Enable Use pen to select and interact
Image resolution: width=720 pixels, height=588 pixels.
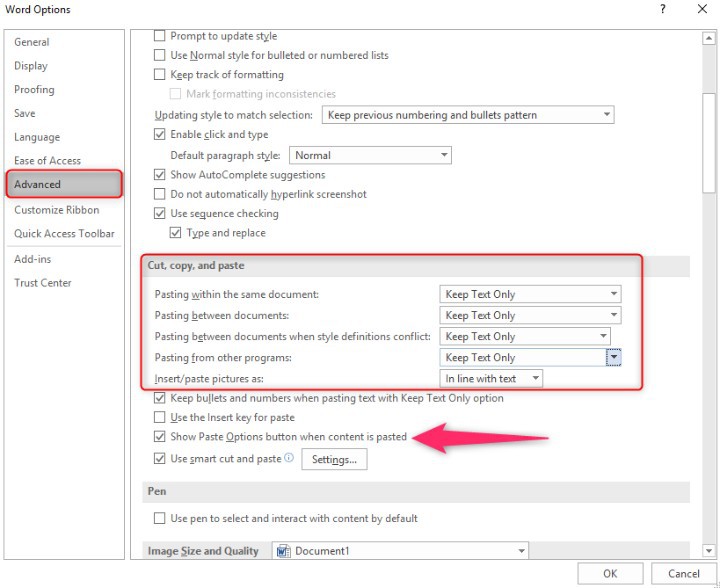click(159, 518)
